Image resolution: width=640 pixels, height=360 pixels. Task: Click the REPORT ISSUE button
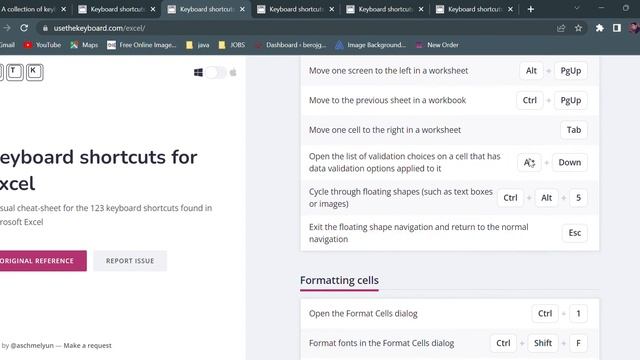click(x=130, y=261)
